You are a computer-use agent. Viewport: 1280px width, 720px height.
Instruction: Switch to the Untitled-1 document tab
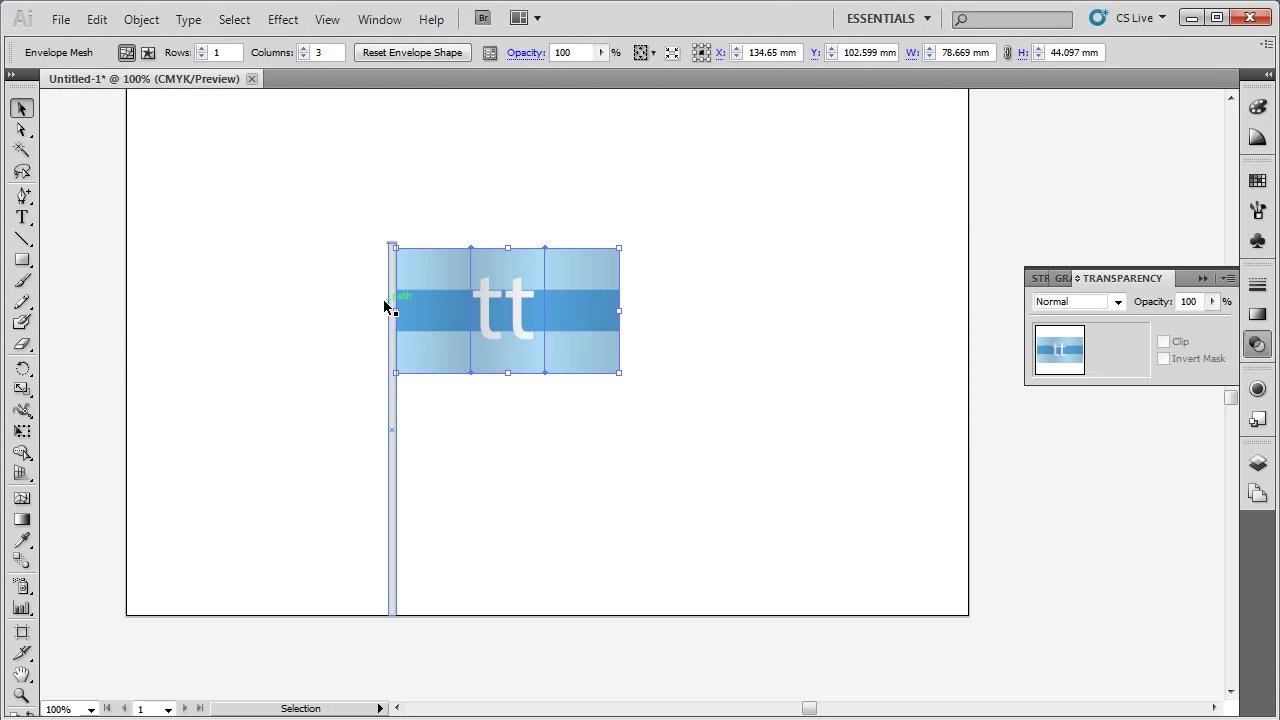(x=144, y=79)
